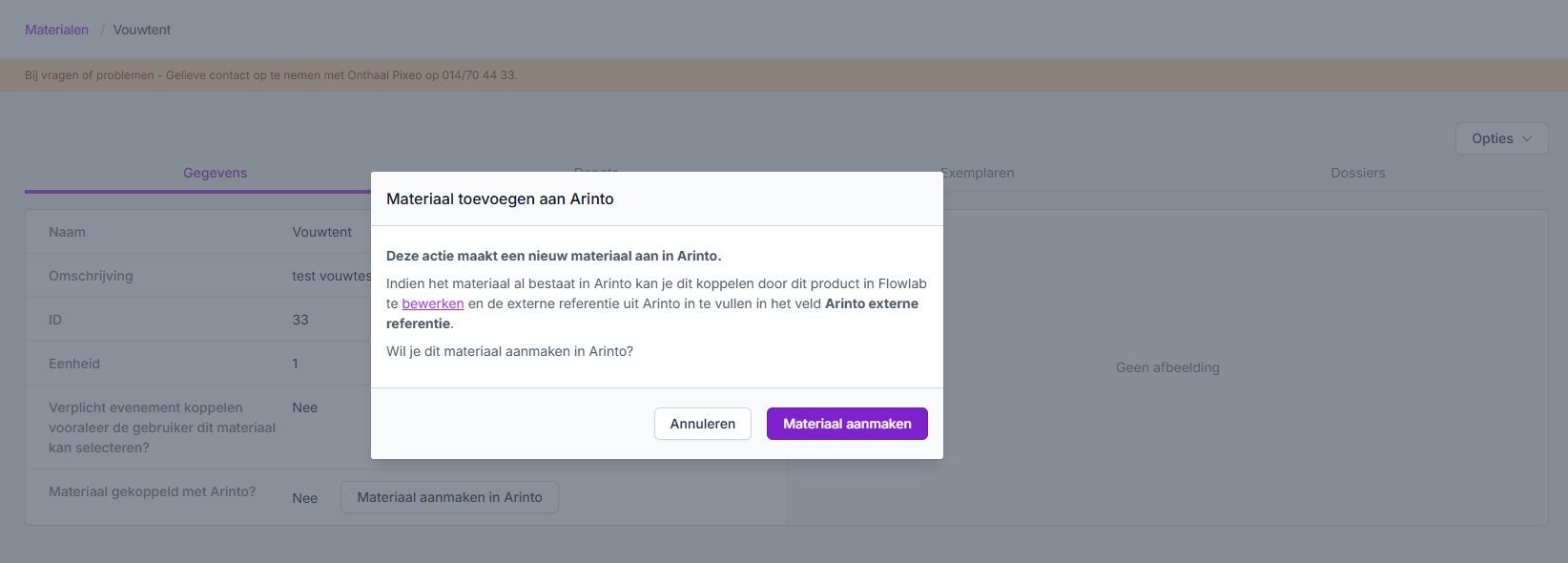Screen dimensions: 1568x563
Task: Go to the Dossiers tab
Action: (1357, 173)
